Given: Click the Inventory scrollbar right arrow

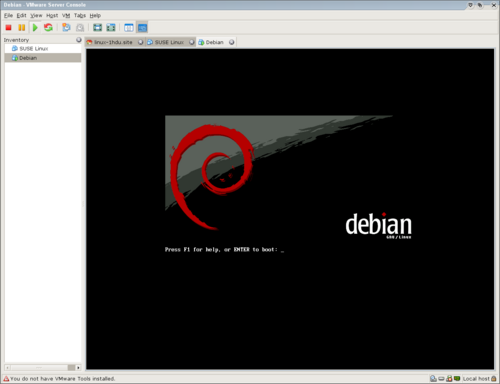Looking at the screenshot, I should click(x=78, y=368).
